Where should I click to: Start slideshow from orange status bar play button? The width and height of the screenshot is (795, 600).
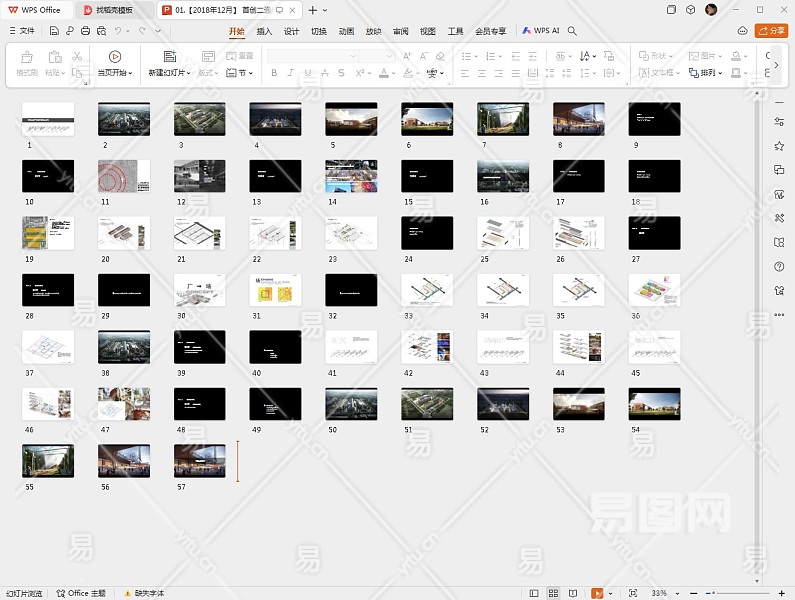pyautogui.click(x=598, y=593)
